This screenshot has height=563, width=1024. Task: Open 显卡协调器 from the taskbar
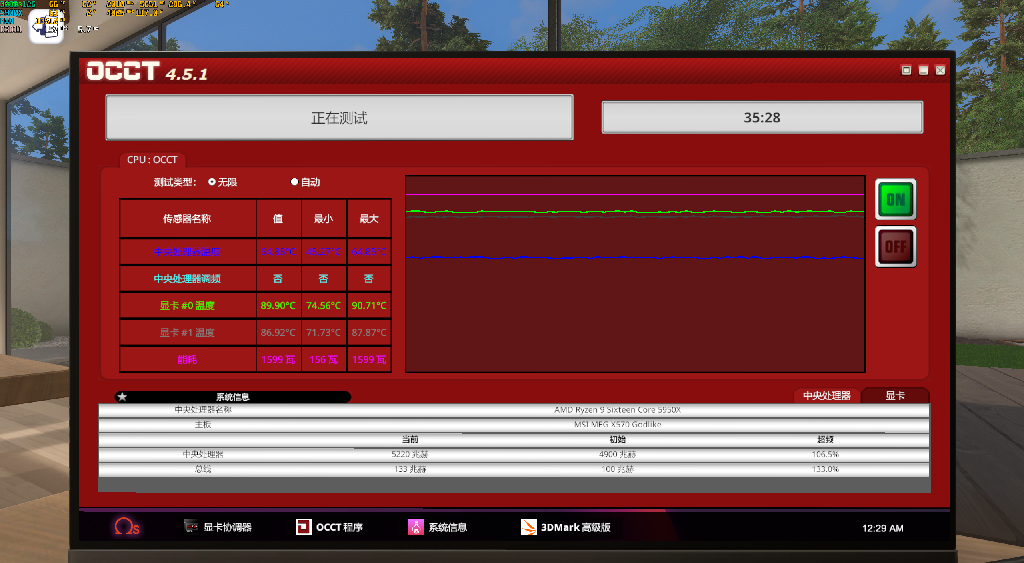pos(217,527)
